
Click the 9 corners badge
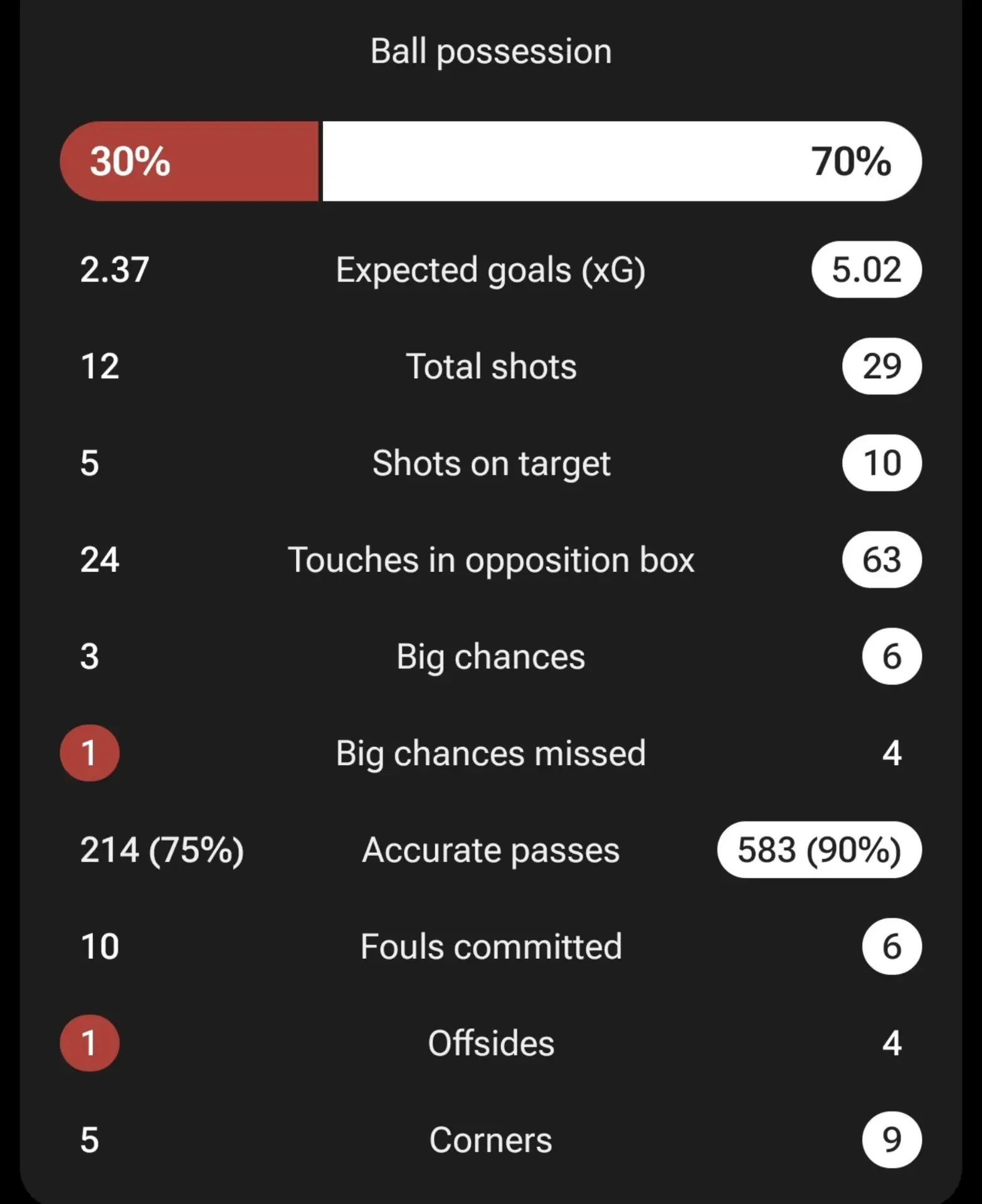[892, 1139]
